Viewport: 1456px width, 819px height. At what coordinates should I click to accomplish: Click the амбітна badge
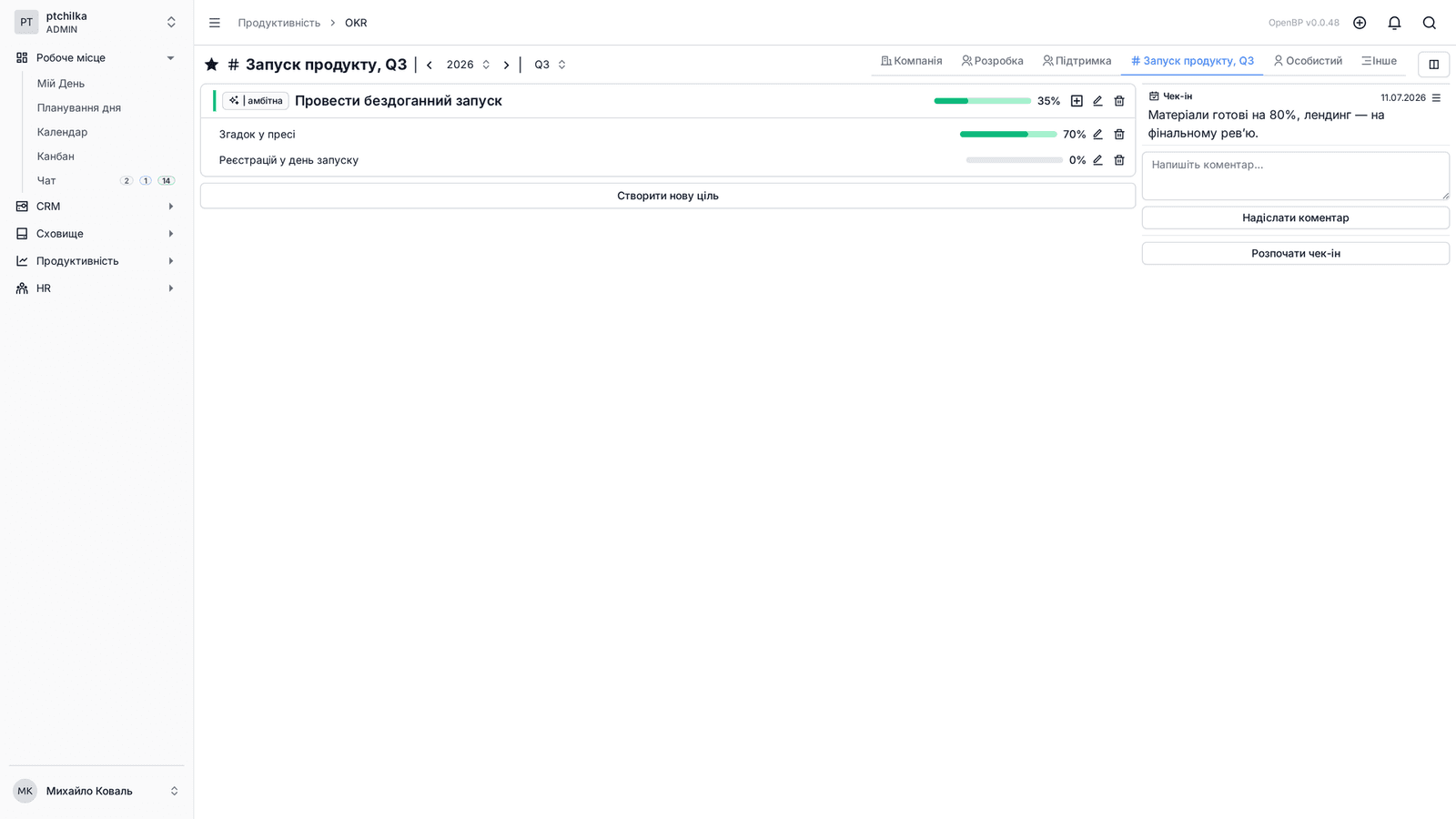pos(256,101)
